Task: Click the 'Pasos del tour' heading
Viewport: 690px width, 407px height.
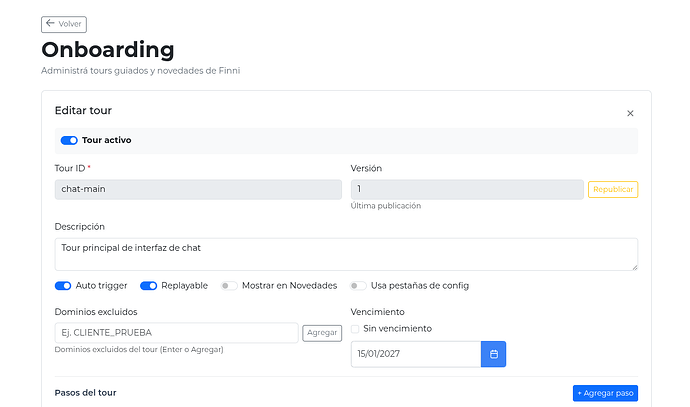Action: point(85,393)
